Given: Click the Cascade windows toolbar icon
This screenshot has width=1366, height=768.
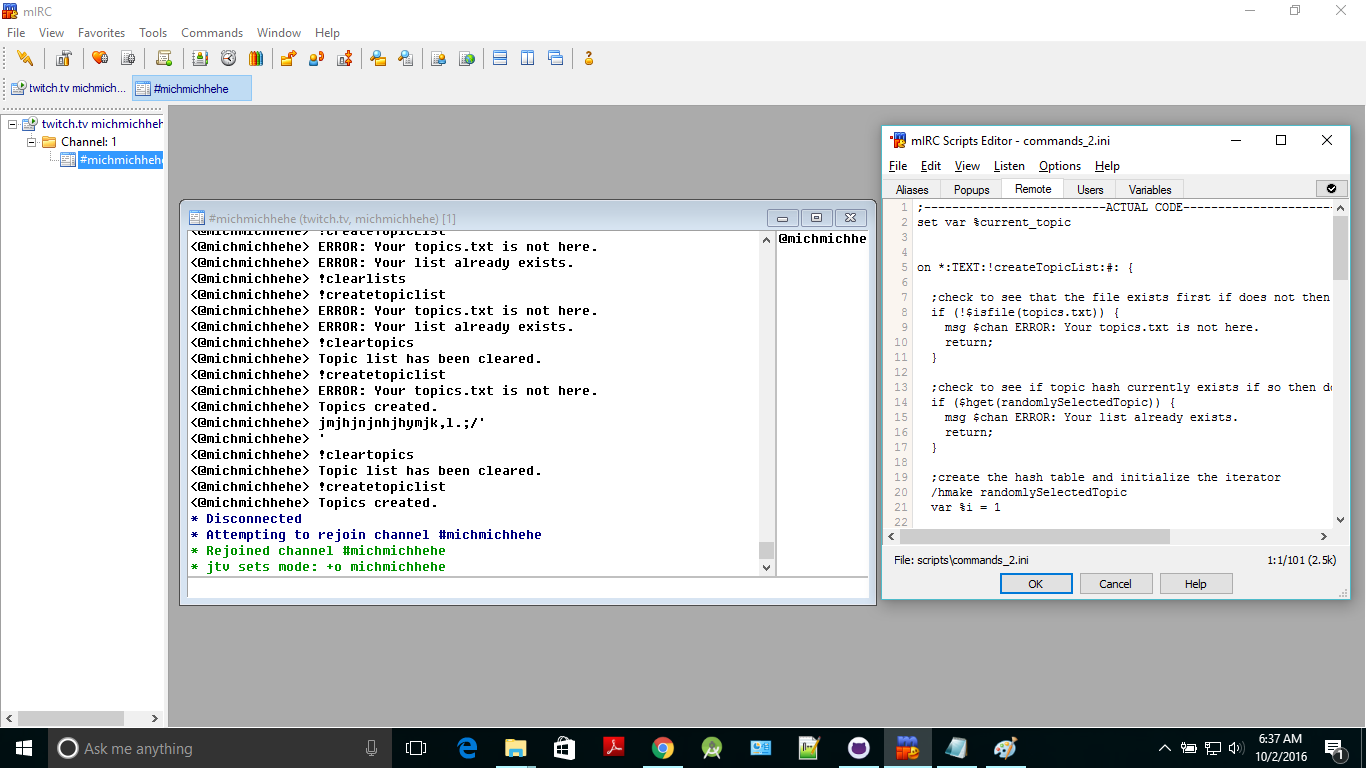Looking at the screenshot, I should 555,58.
